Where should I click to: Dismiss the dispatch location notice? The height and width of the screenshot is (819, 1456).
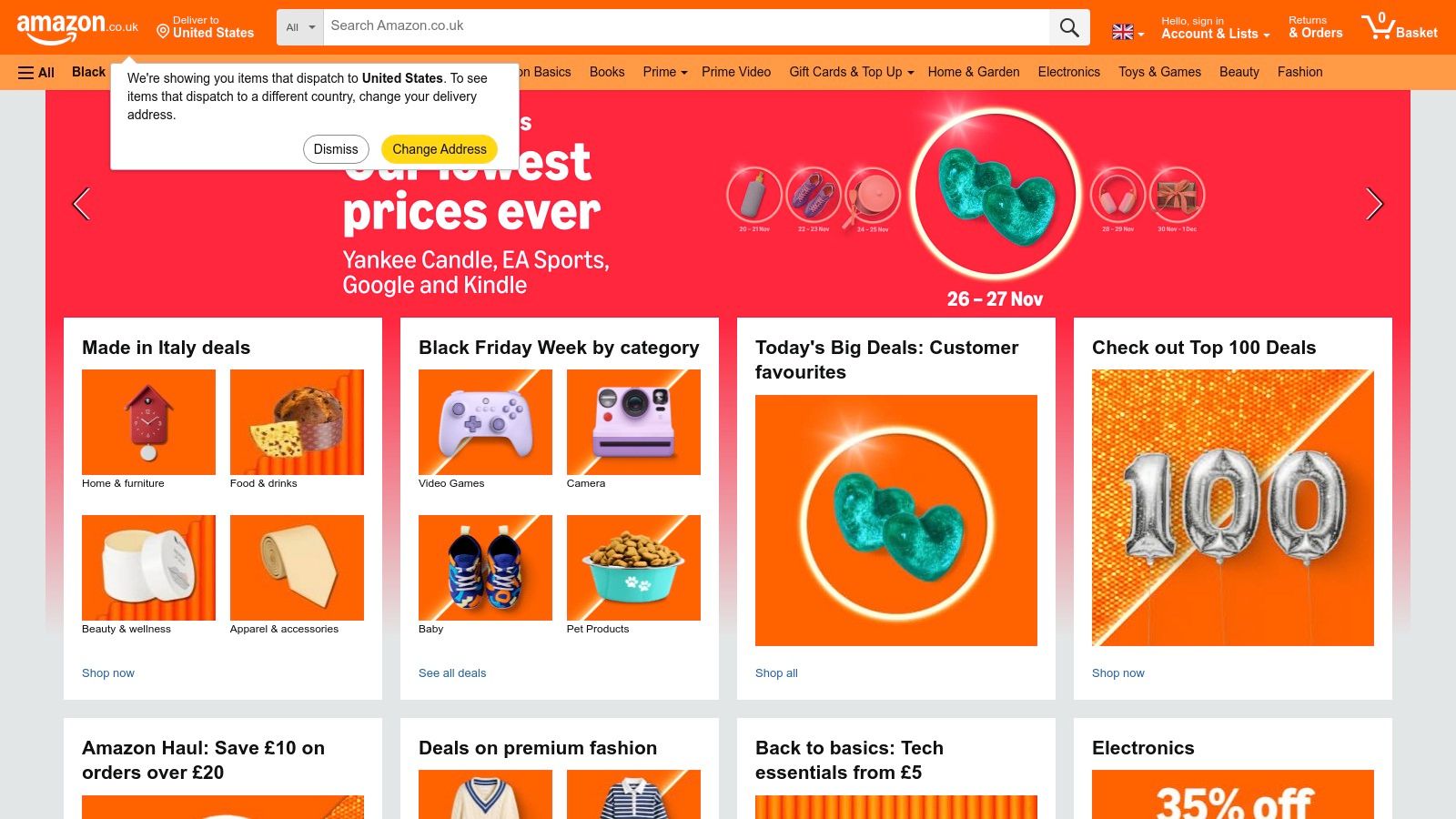tap(336, 148)
